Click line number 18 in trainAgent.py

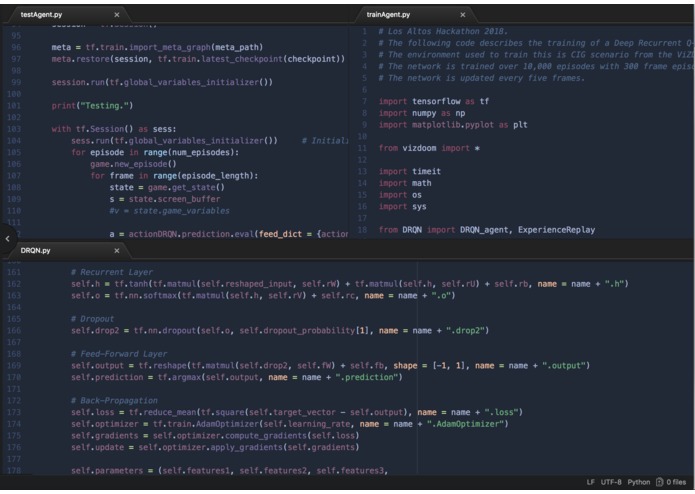(362, 229)
